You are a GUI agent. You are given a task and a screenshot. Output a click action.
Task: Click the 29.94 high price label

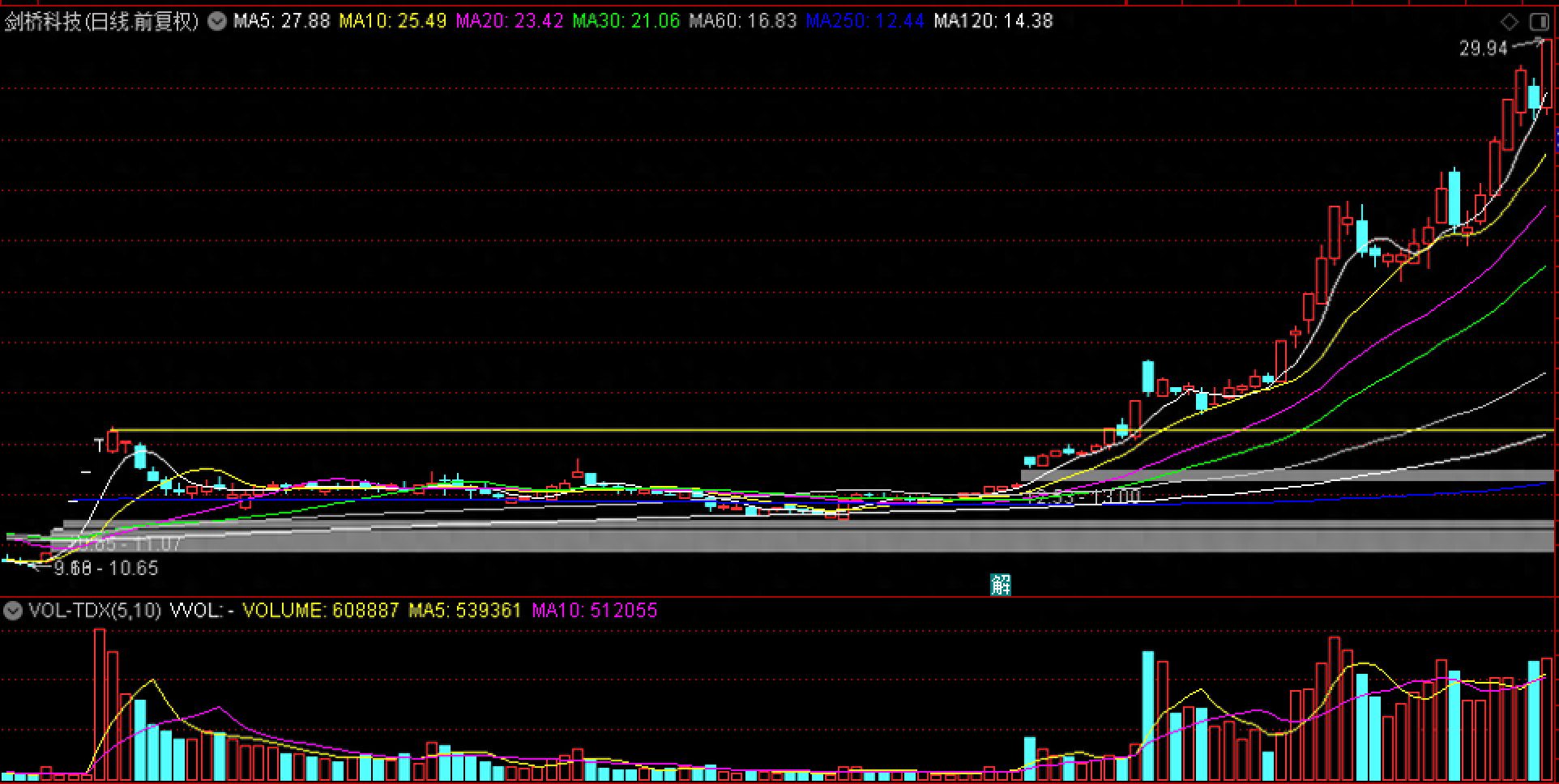[x=1484, y=49]
